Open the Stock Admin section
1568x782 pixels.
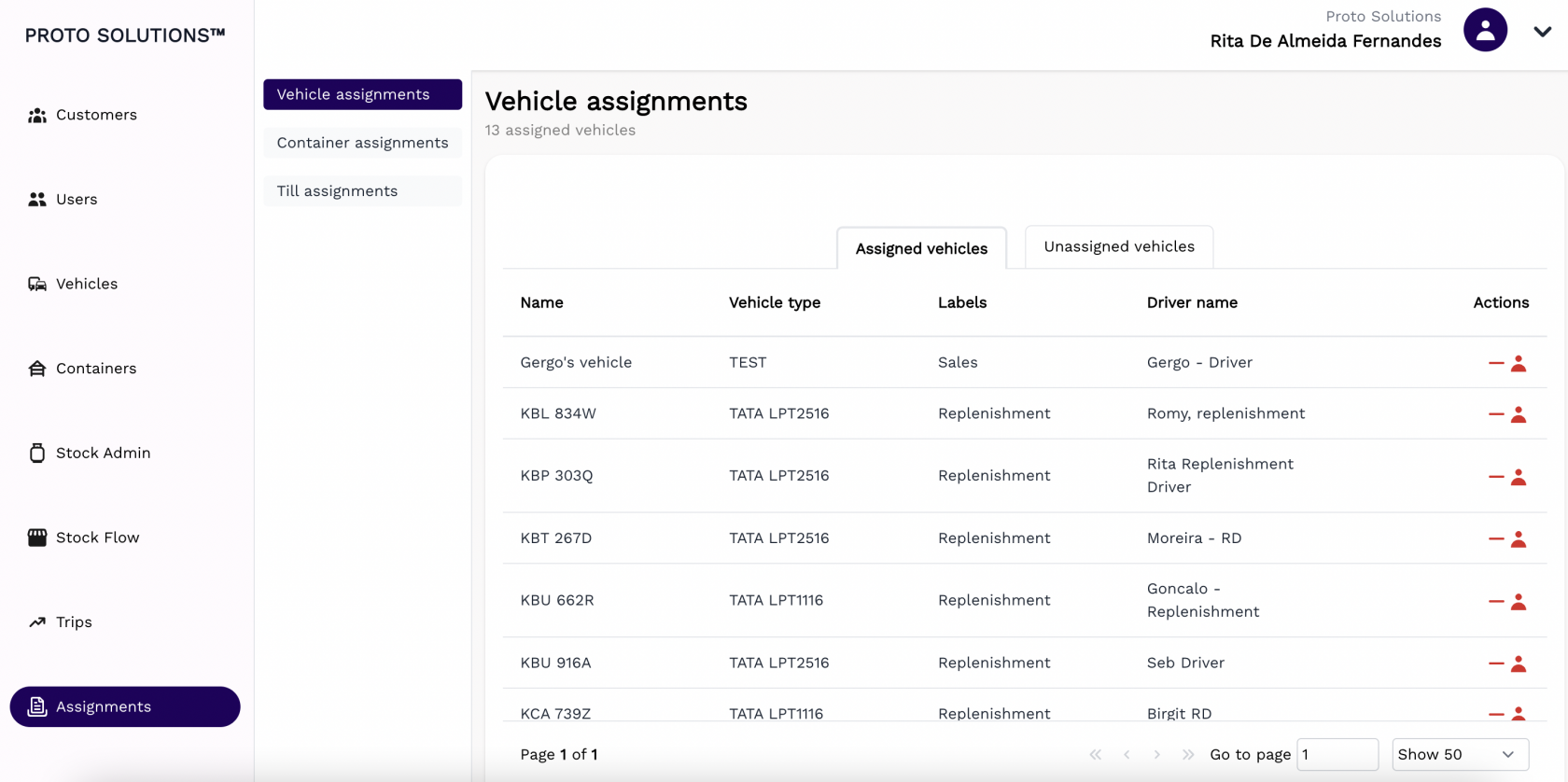(89, 453)
